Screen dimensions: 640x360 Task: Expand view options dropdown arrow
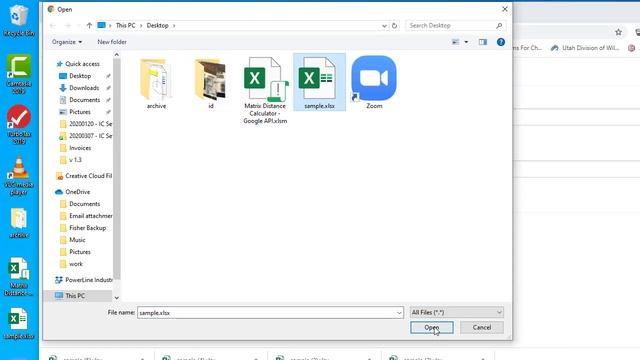pos(466,42)
